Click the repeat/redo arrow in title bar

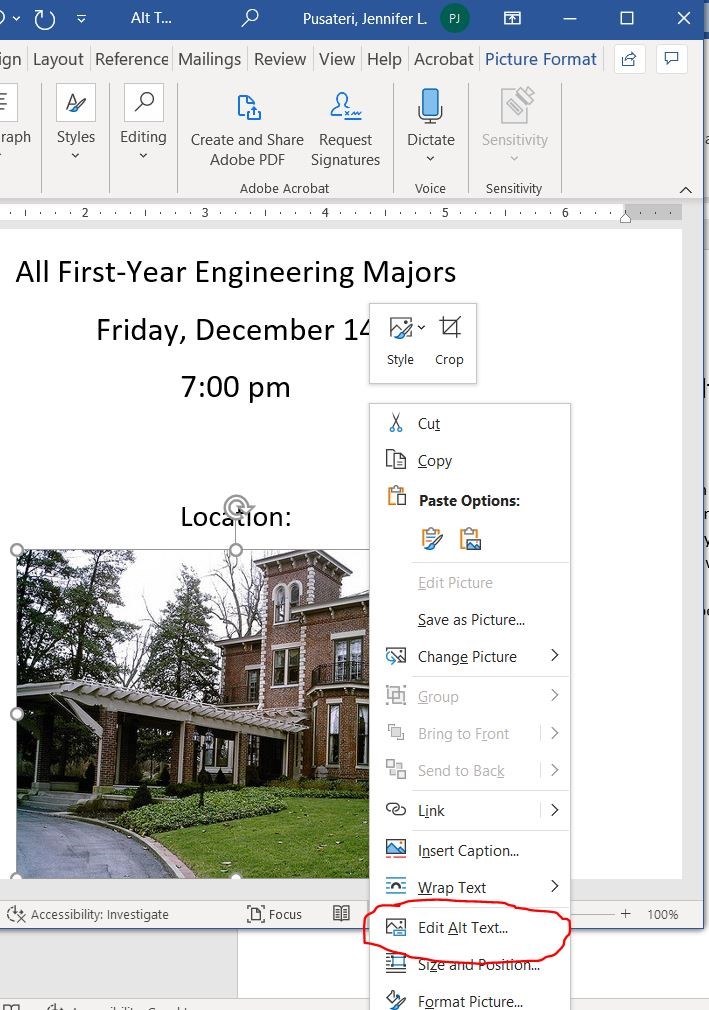point(45,18)
